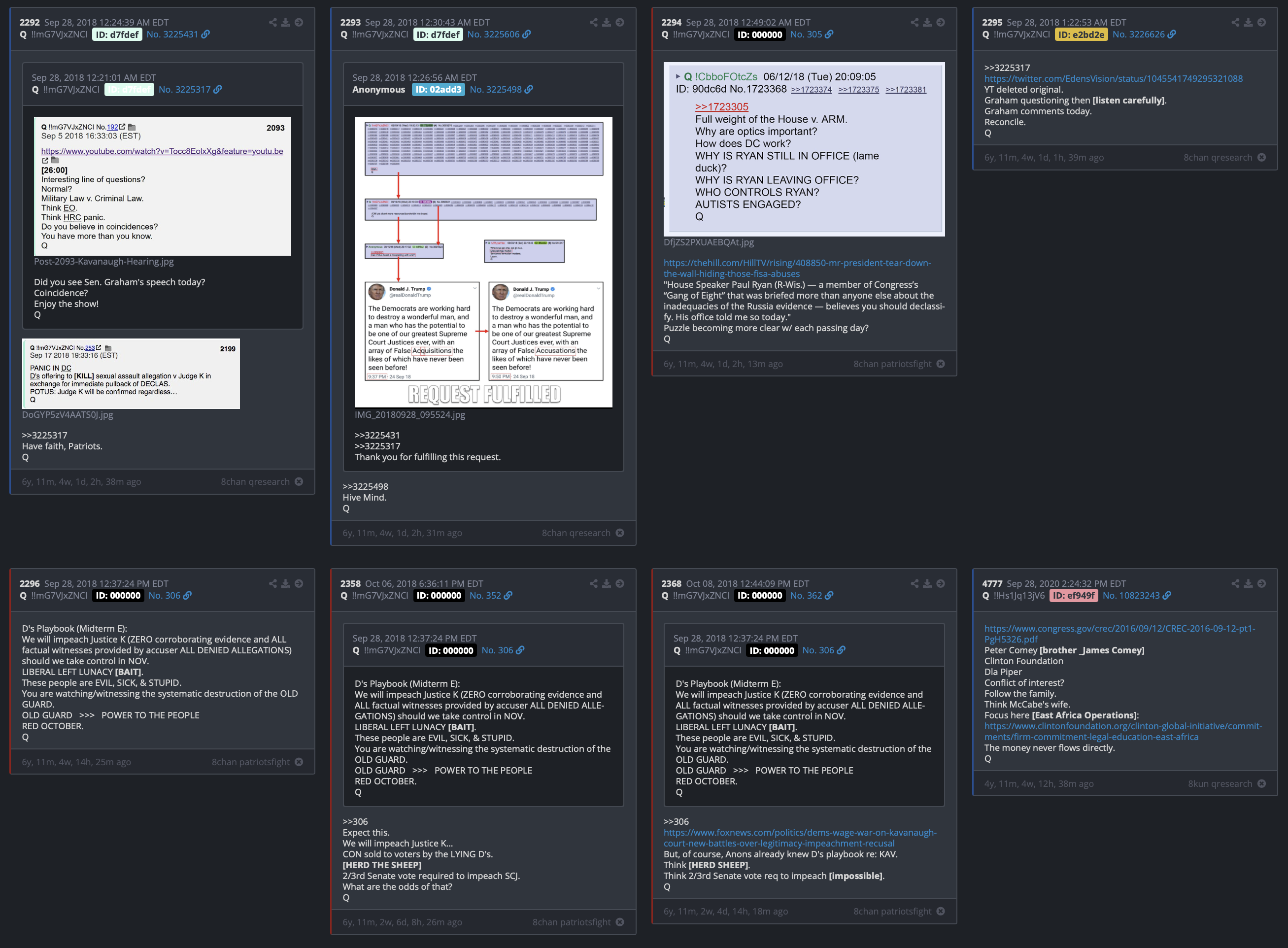Image resolution: width=1288 pixels, height=948 pixels.
Task: Click the download icon on post 4777
Action: click(x=1249, y=583)
